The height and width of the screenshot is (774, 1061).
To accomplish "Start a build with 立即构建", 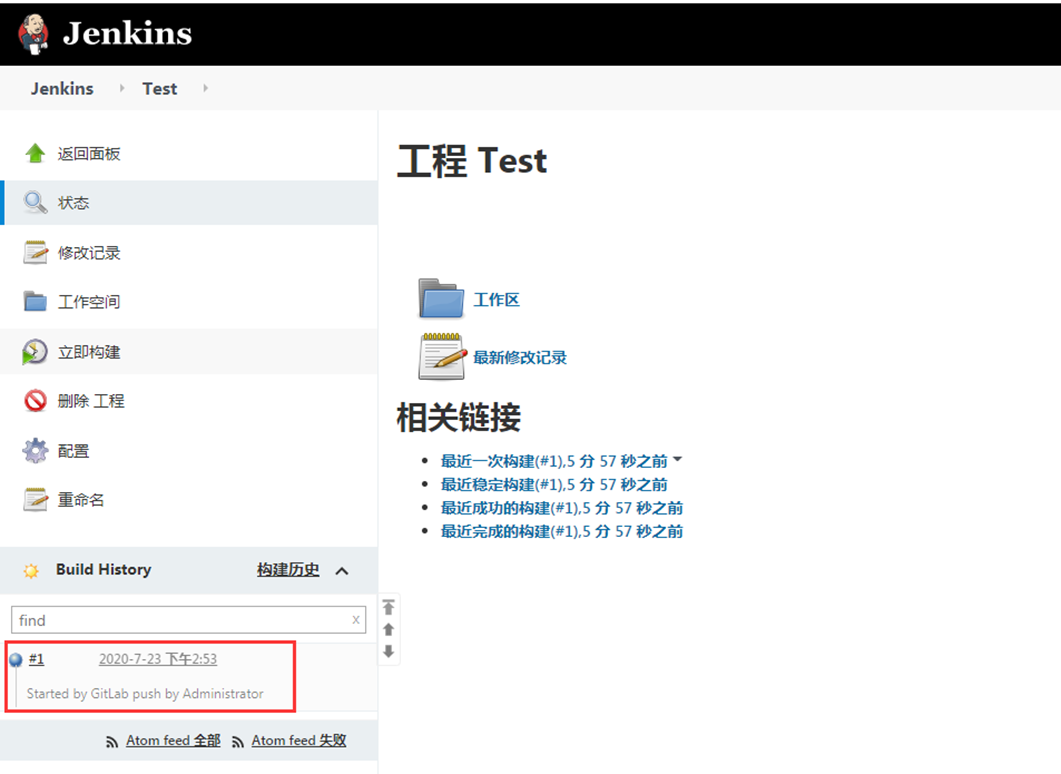I will (89, 352).
